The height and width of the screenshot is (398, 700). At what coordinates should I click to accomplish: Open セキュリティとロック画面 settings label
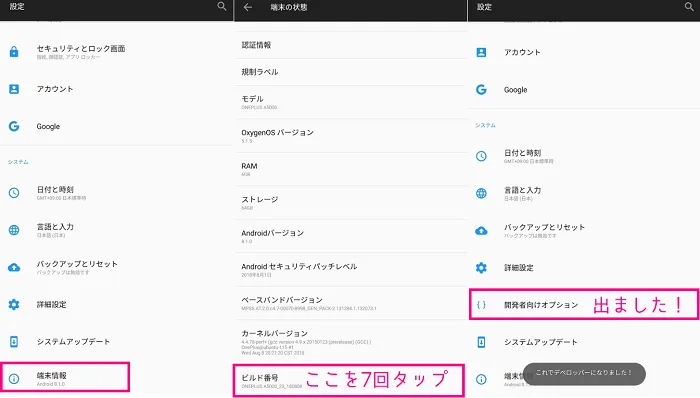coord(81,48)
